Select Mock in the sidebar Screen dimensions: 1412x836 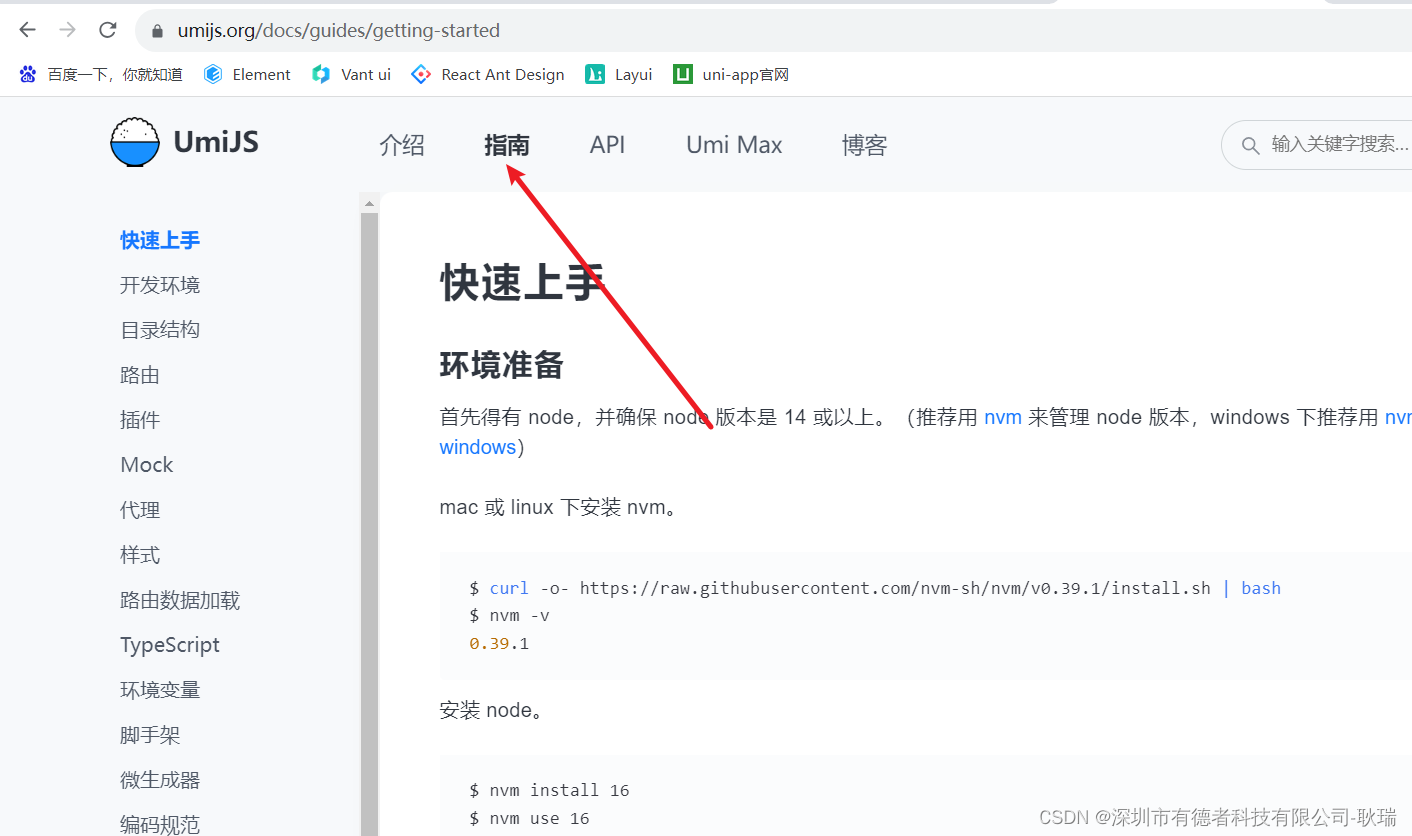click(x=147, y=465)
